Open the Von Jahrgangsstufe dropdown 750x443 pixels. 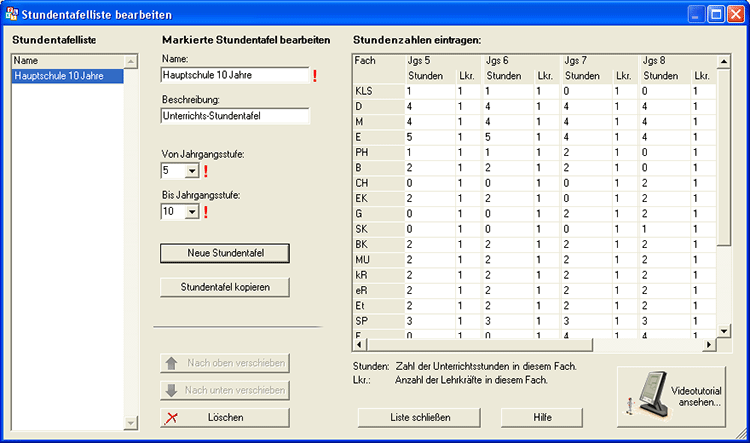191,171
